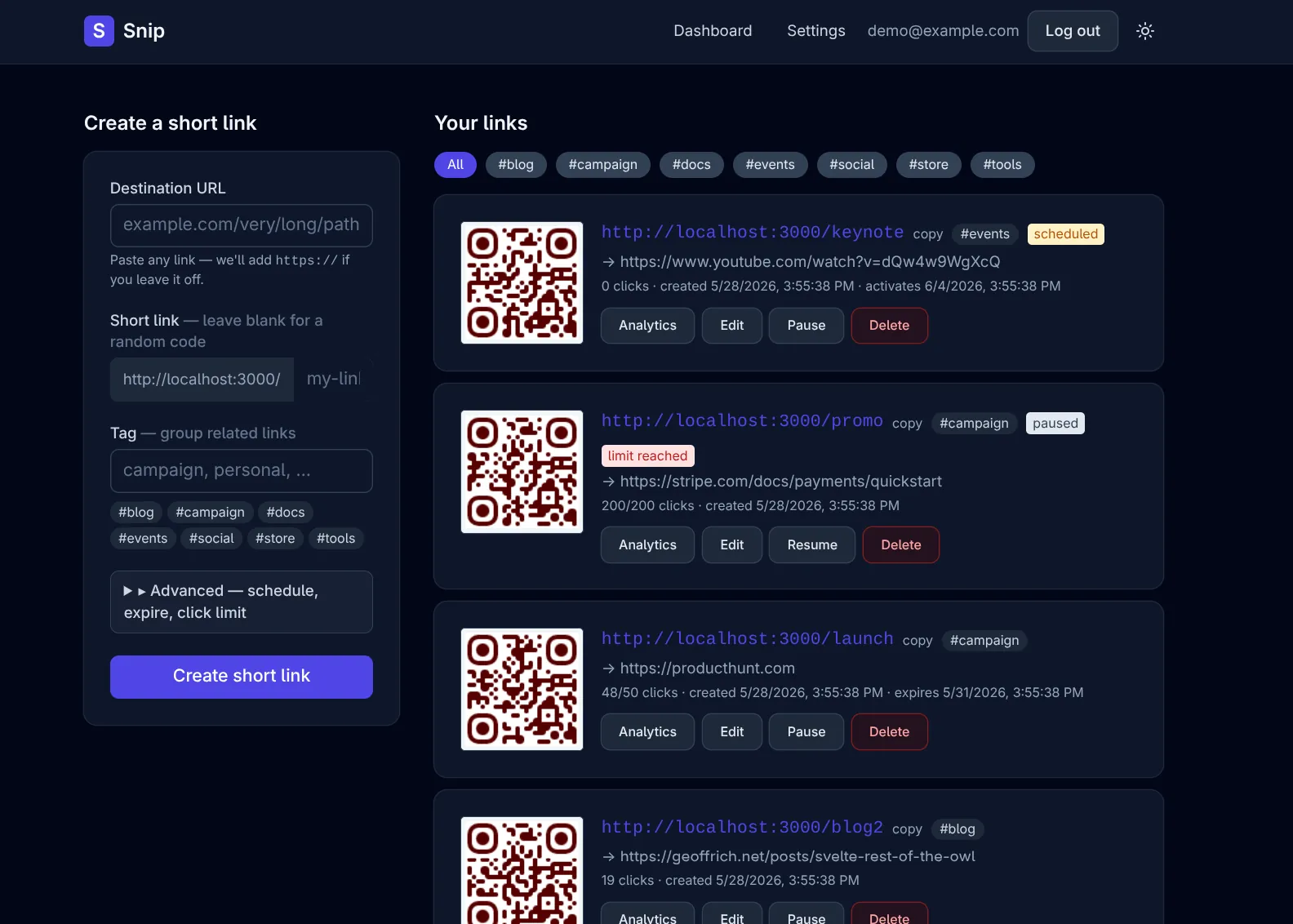Open the Dashboard page
1293x924 pixels.
(713, 31)
